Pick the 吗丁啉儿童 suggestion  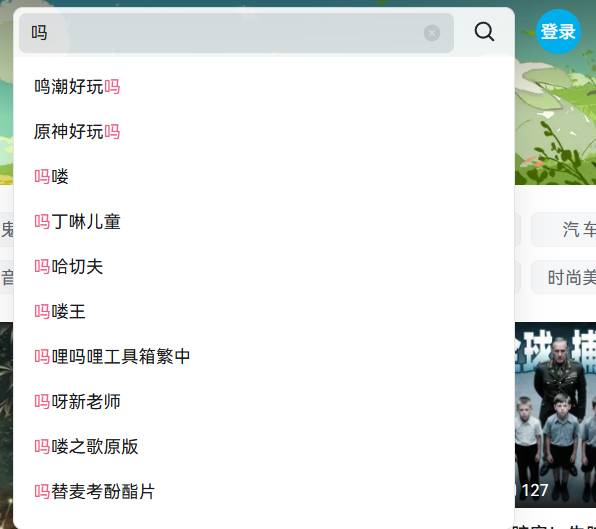point(263,222)
